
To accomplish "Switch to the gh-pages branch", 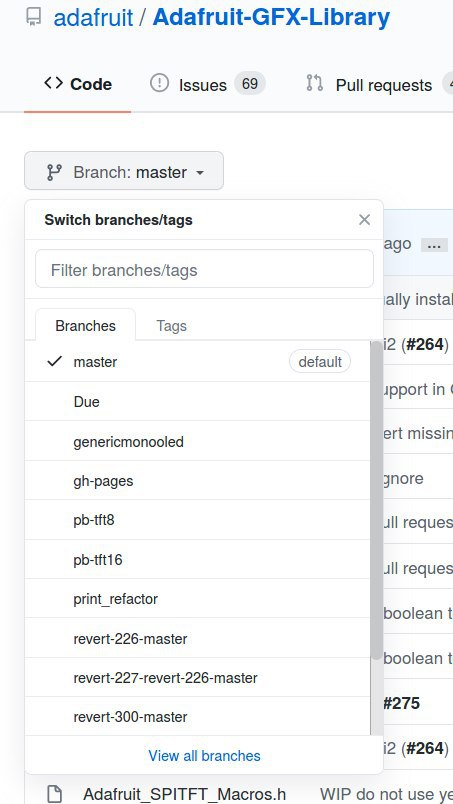I will point(197,480).
